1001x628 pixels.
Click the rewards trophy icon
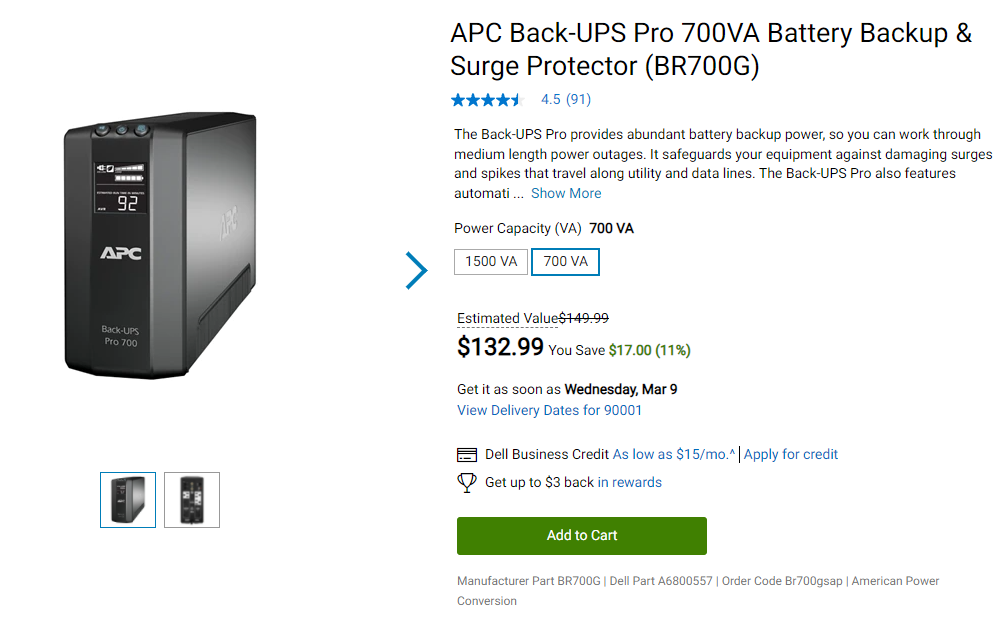pos(467,483)
